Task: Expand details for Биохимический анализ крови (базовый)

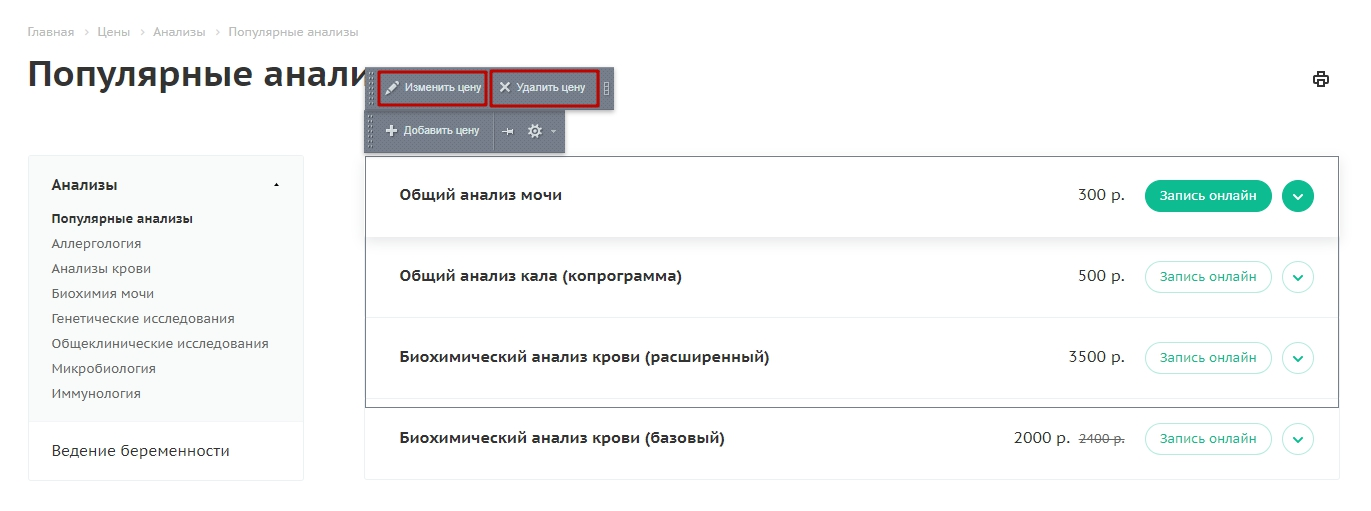Action: click(x=1297, y=439)
